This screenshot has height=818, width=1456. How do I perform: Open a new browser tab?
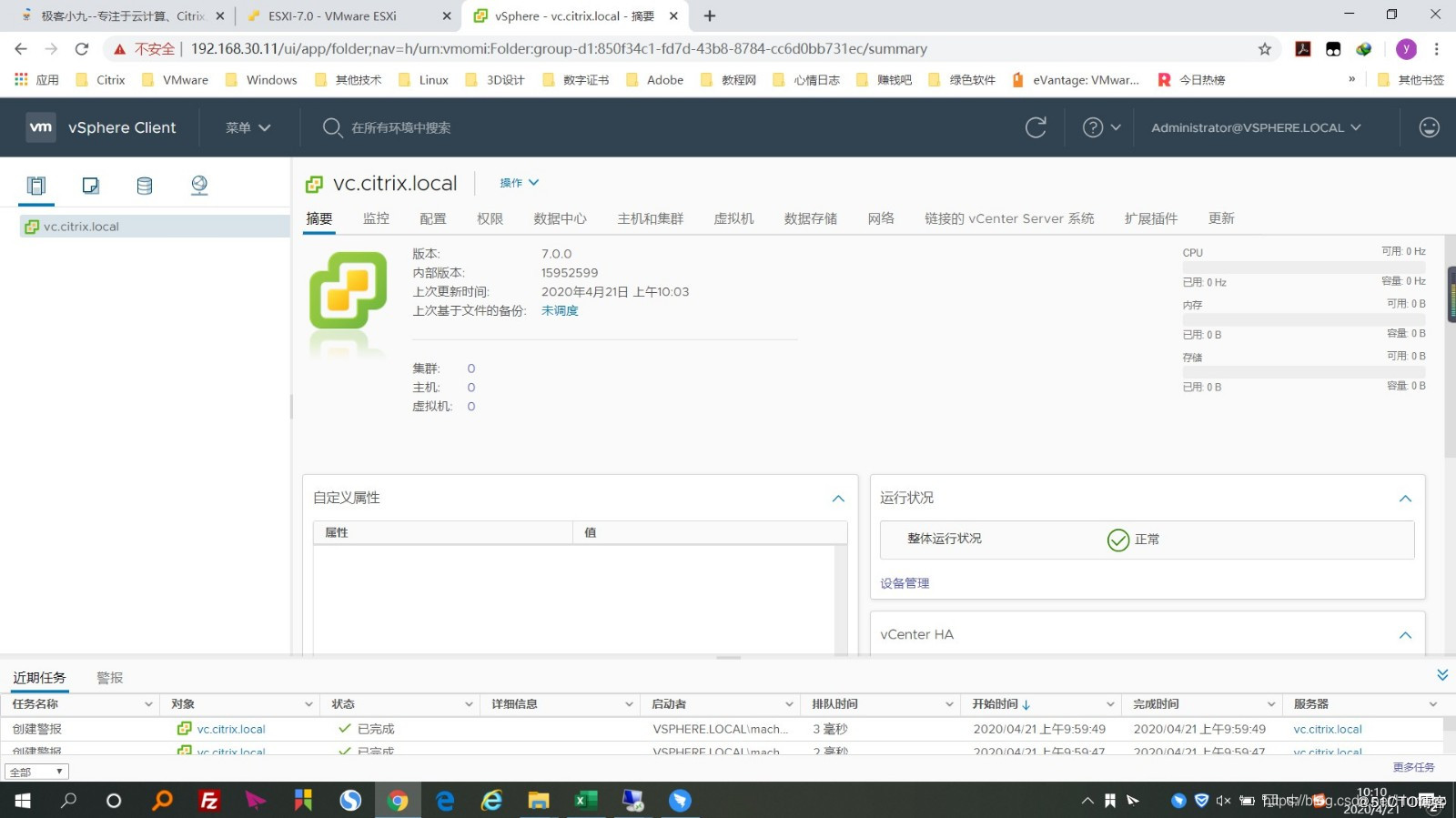[x=710, y=15]
